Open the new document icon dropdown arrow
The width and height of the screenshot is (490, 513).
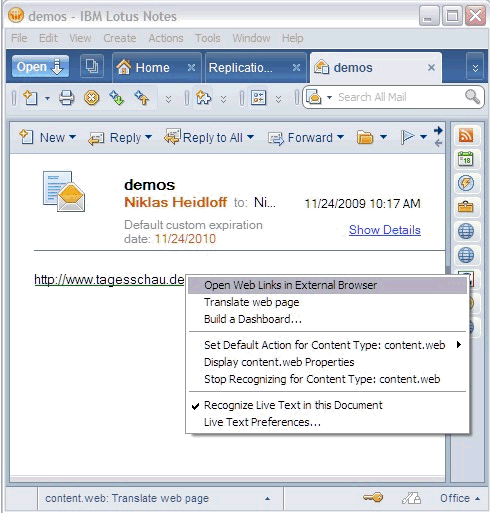click(x=47, y=98)
